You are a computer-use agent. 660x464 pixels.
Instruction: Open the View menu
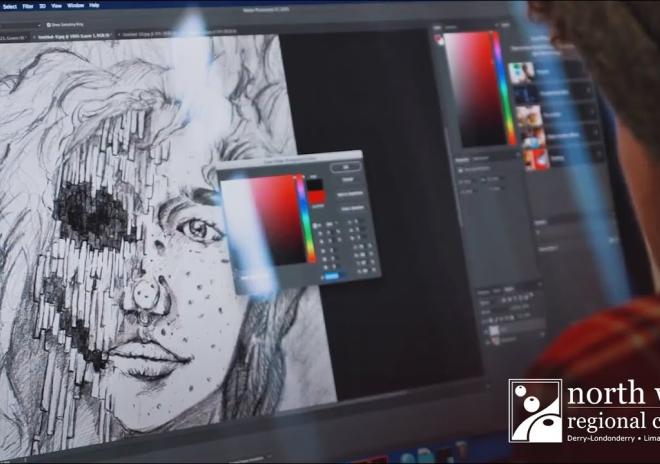pos(56,5)
